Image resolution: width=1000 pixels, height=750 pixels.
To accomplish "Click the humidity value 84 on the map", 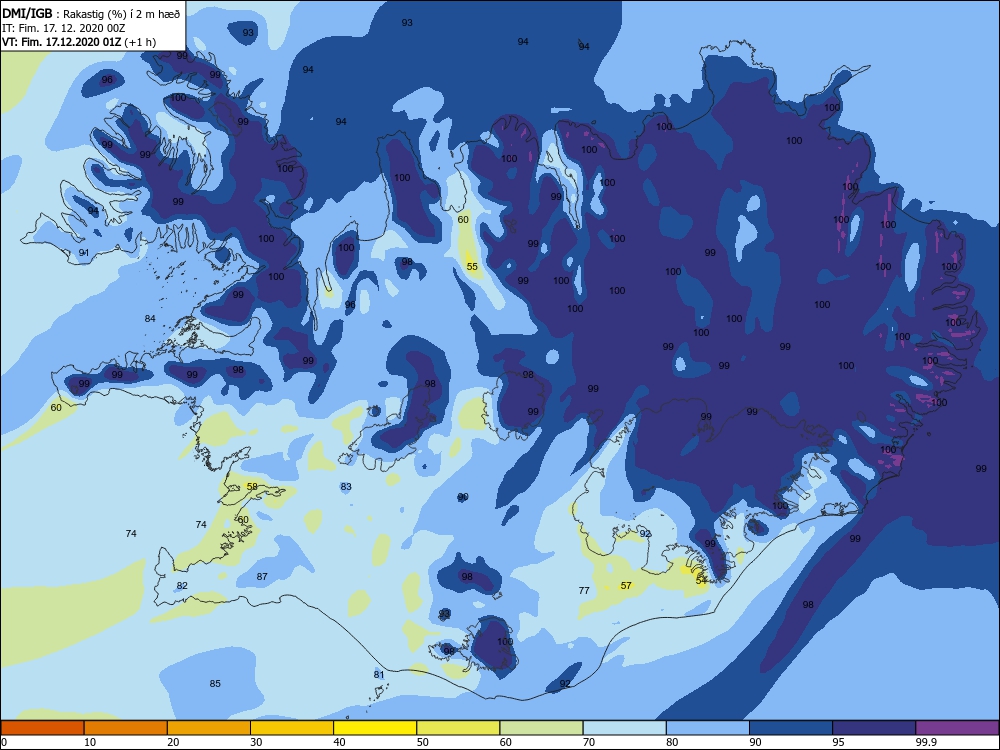I will tap(150, 318).
